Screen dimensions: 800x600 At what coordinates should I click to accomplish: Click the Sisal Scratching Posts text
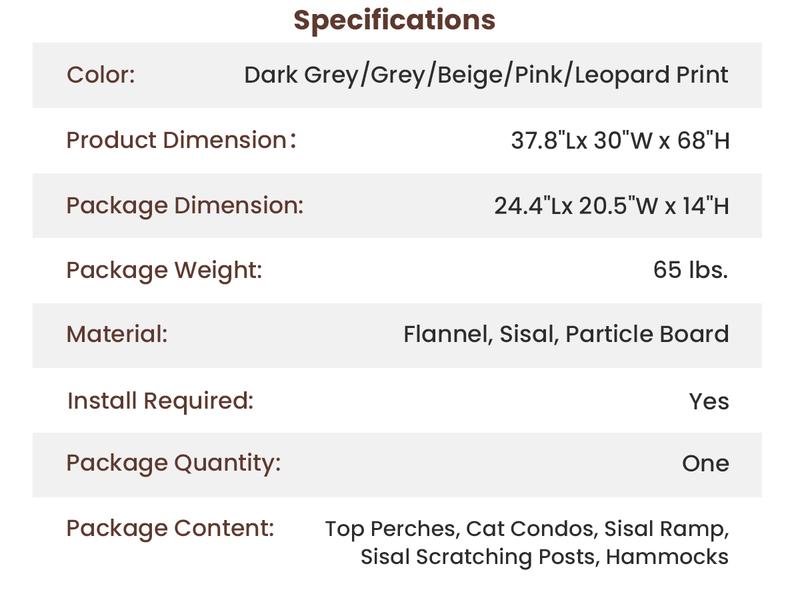pyautogui.click(x=479, y=557)
